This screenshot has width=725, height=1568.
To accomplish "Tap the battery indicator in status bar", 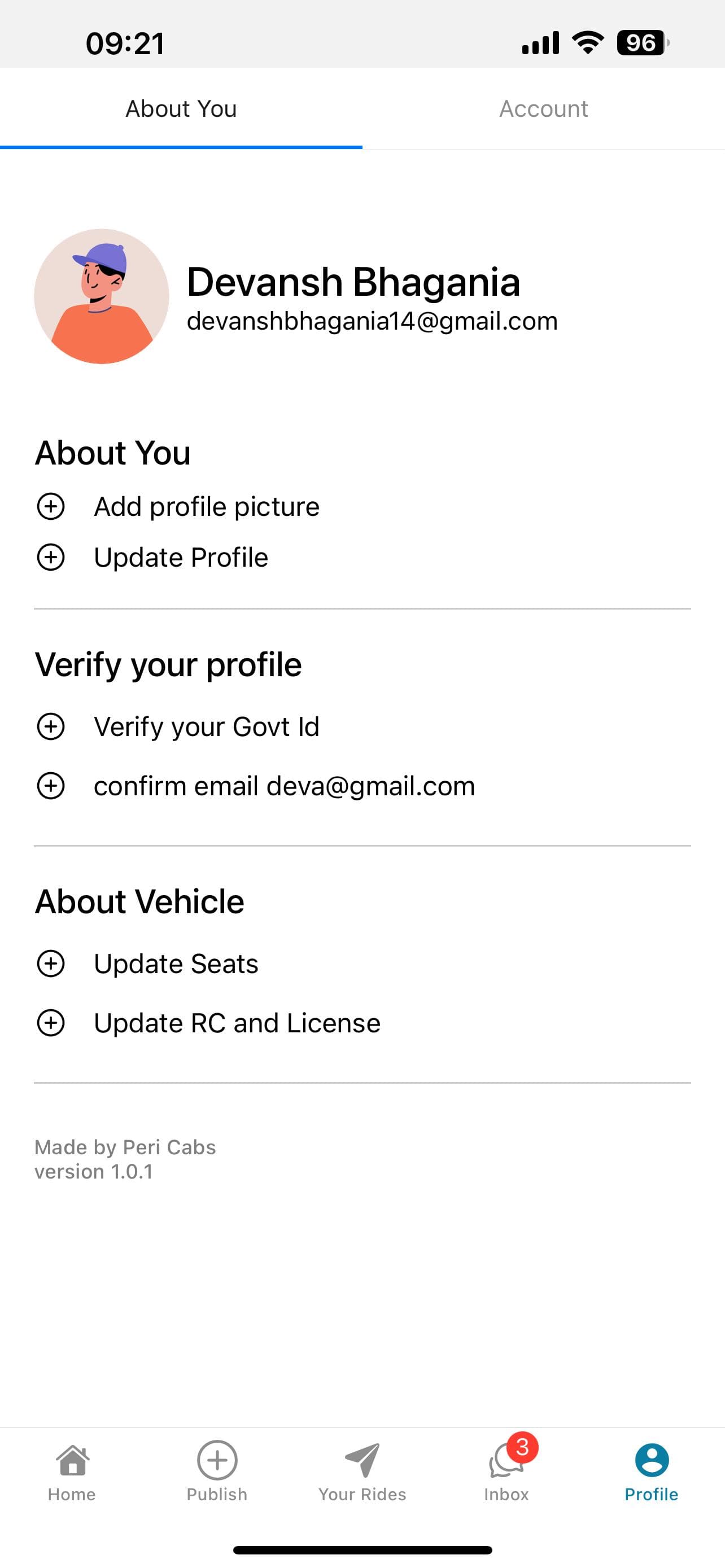I will point(643,43).
